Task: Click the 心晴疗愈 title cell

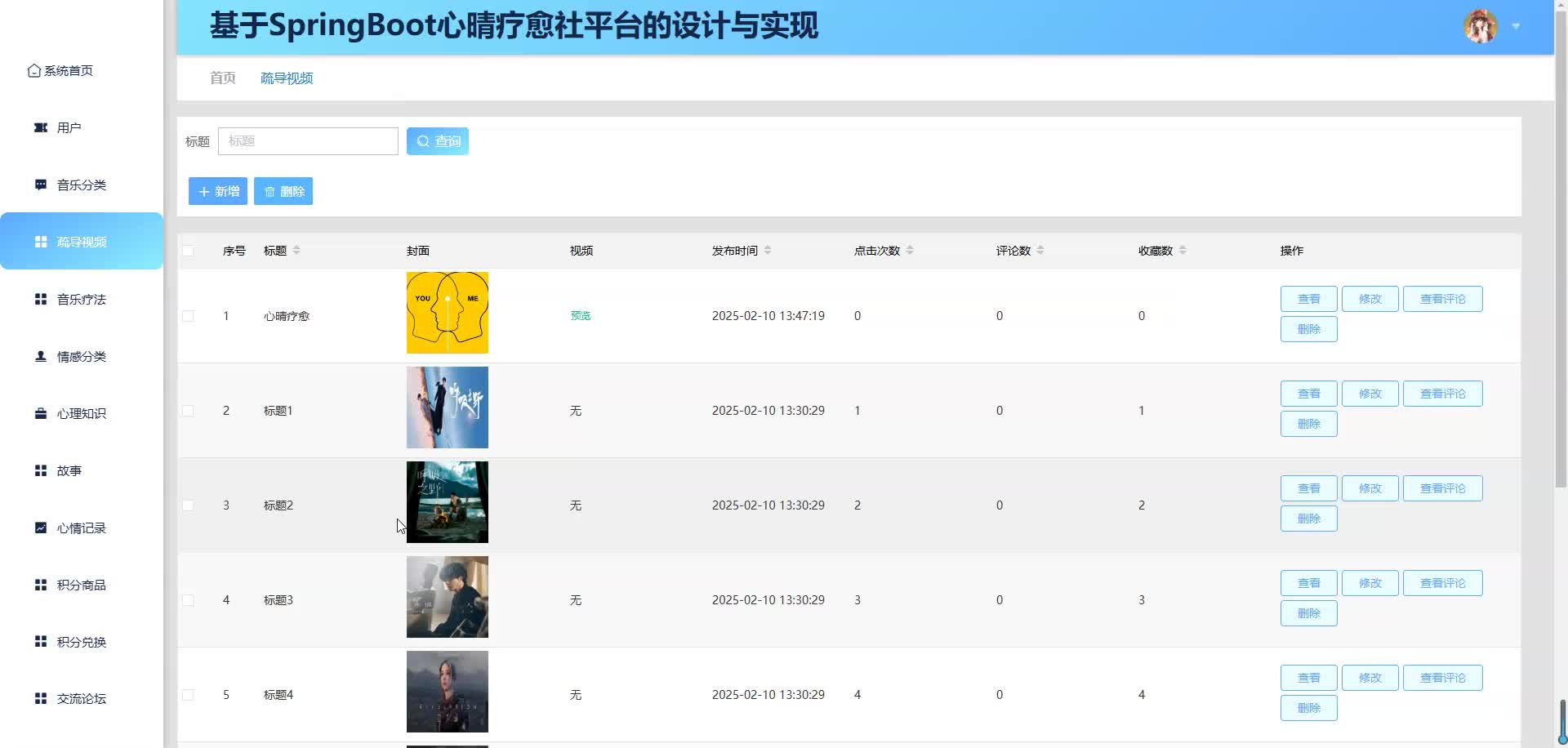Action: [287, 316]
